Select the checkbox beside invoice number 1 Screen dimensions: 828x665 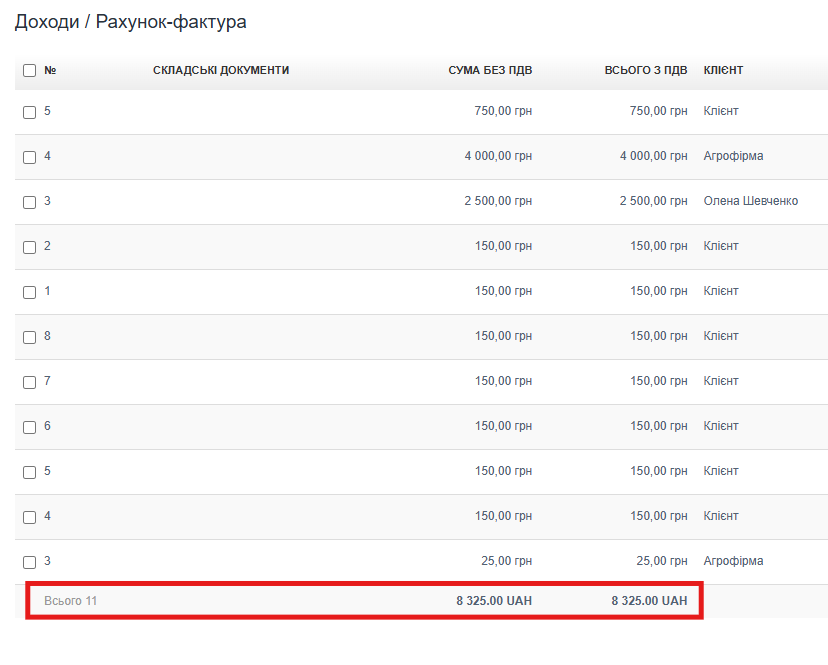pyautogui.click(x=29, y=292)
